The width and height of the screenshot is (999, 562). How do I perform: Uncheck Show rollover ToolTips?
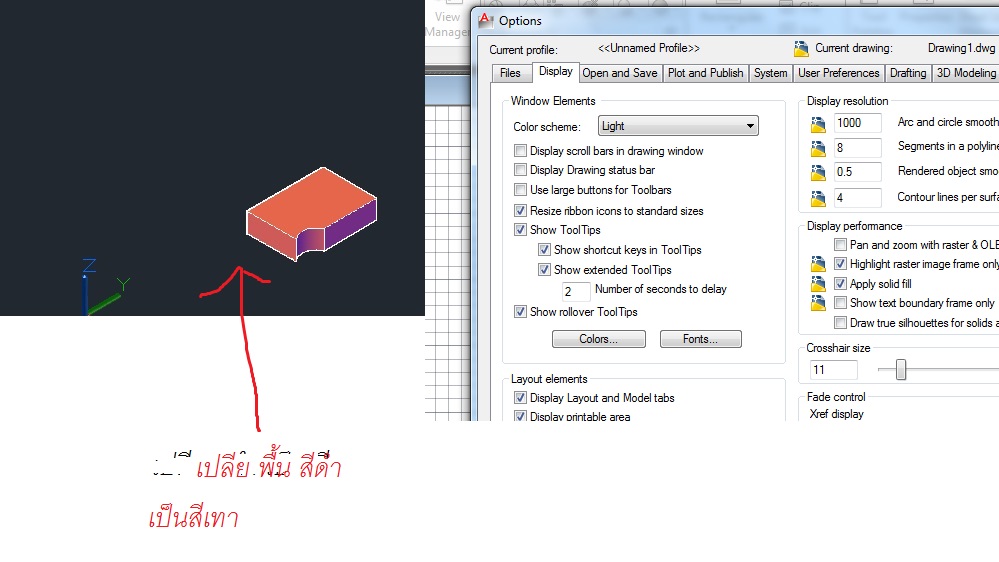point(521,312)
